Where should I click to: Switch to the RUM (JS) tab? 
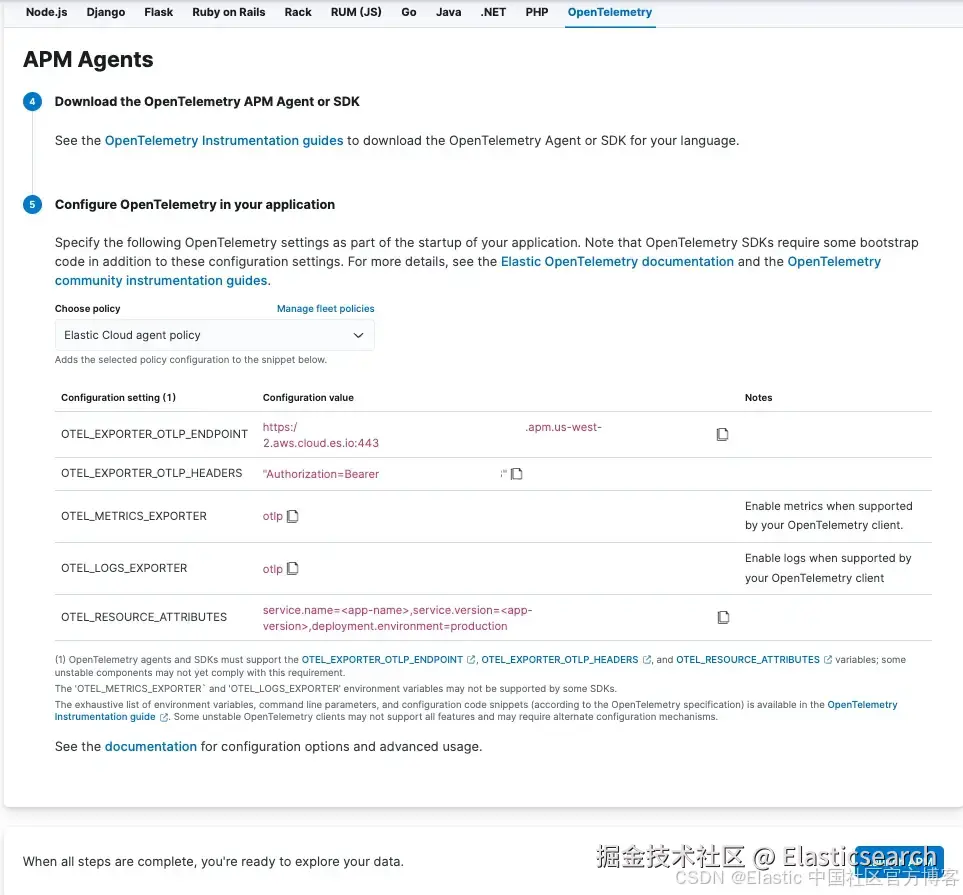coord(356,12)
